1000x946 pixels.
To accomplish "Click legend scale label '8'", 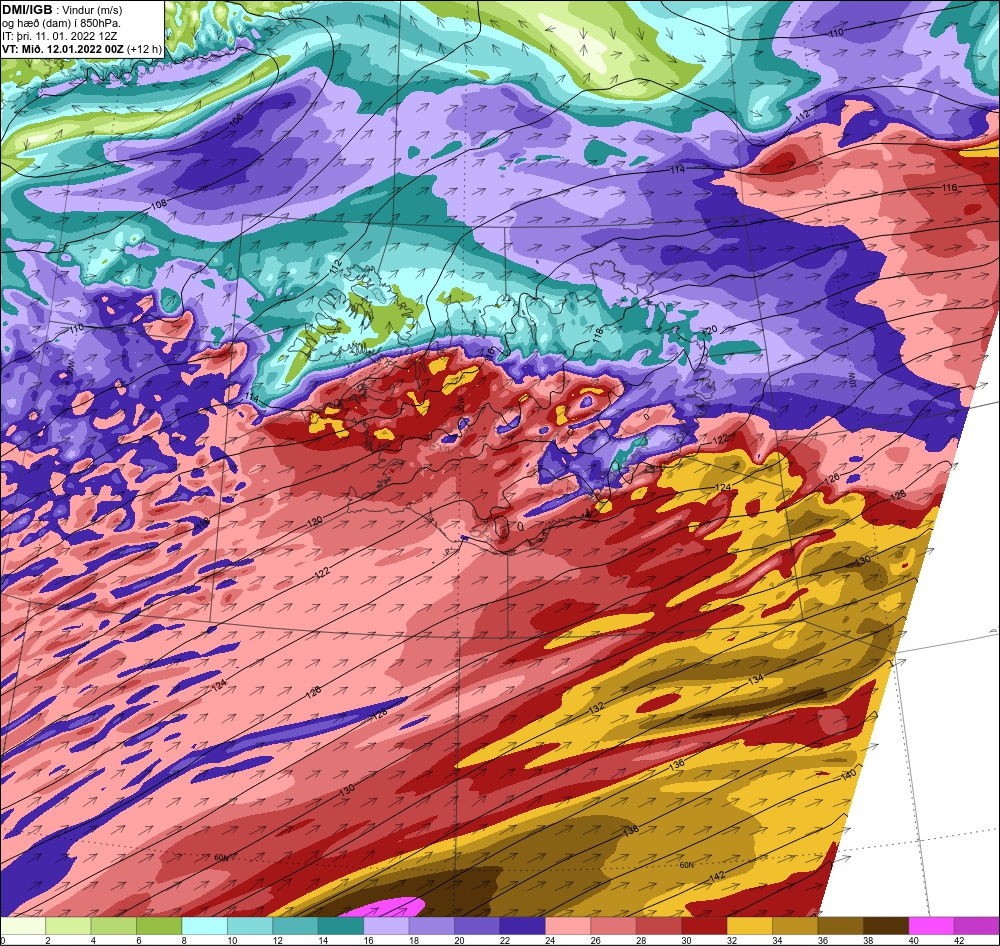I will coord(183,940).
